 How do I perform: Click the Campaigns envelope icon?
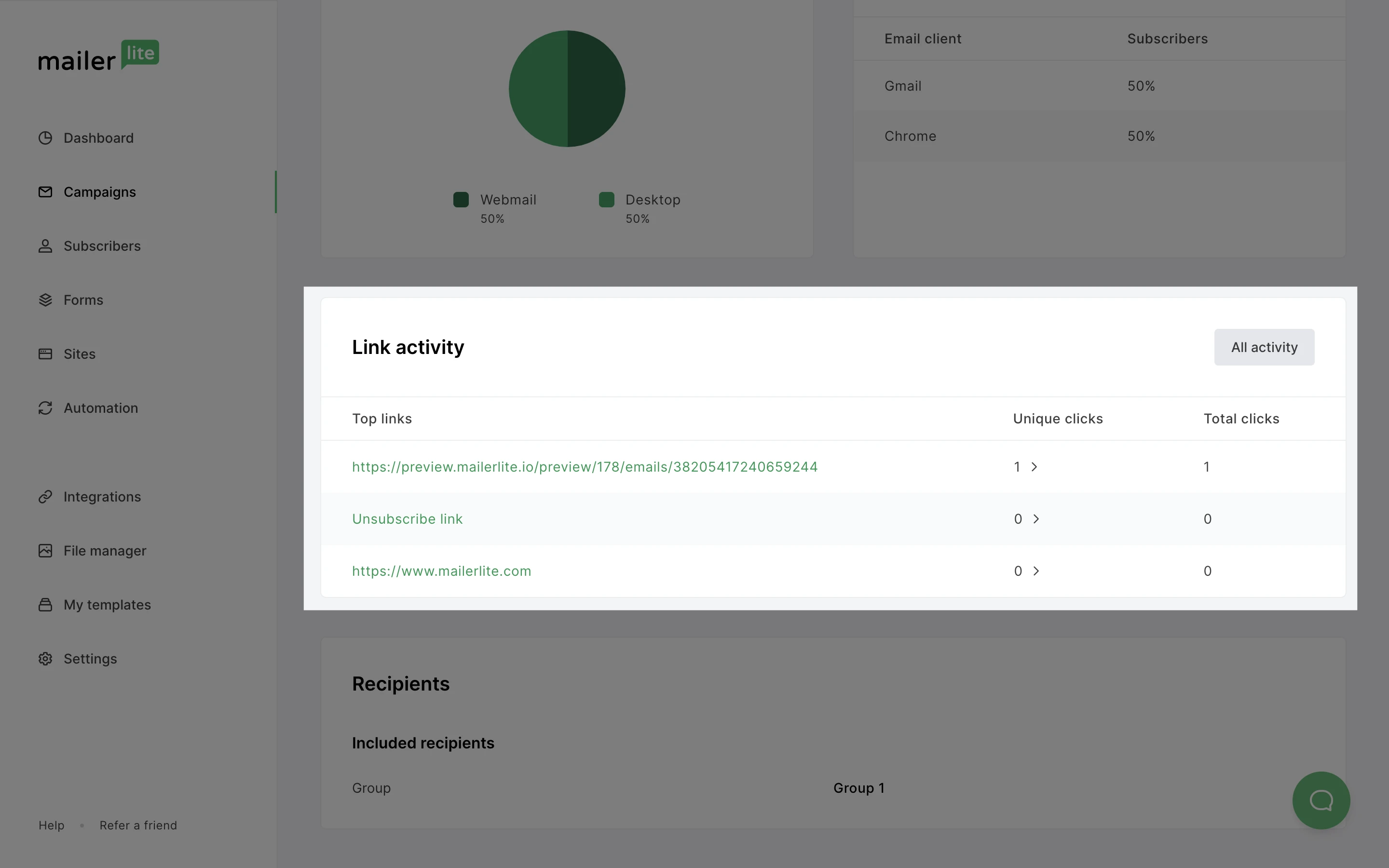[x=45, y=192]
